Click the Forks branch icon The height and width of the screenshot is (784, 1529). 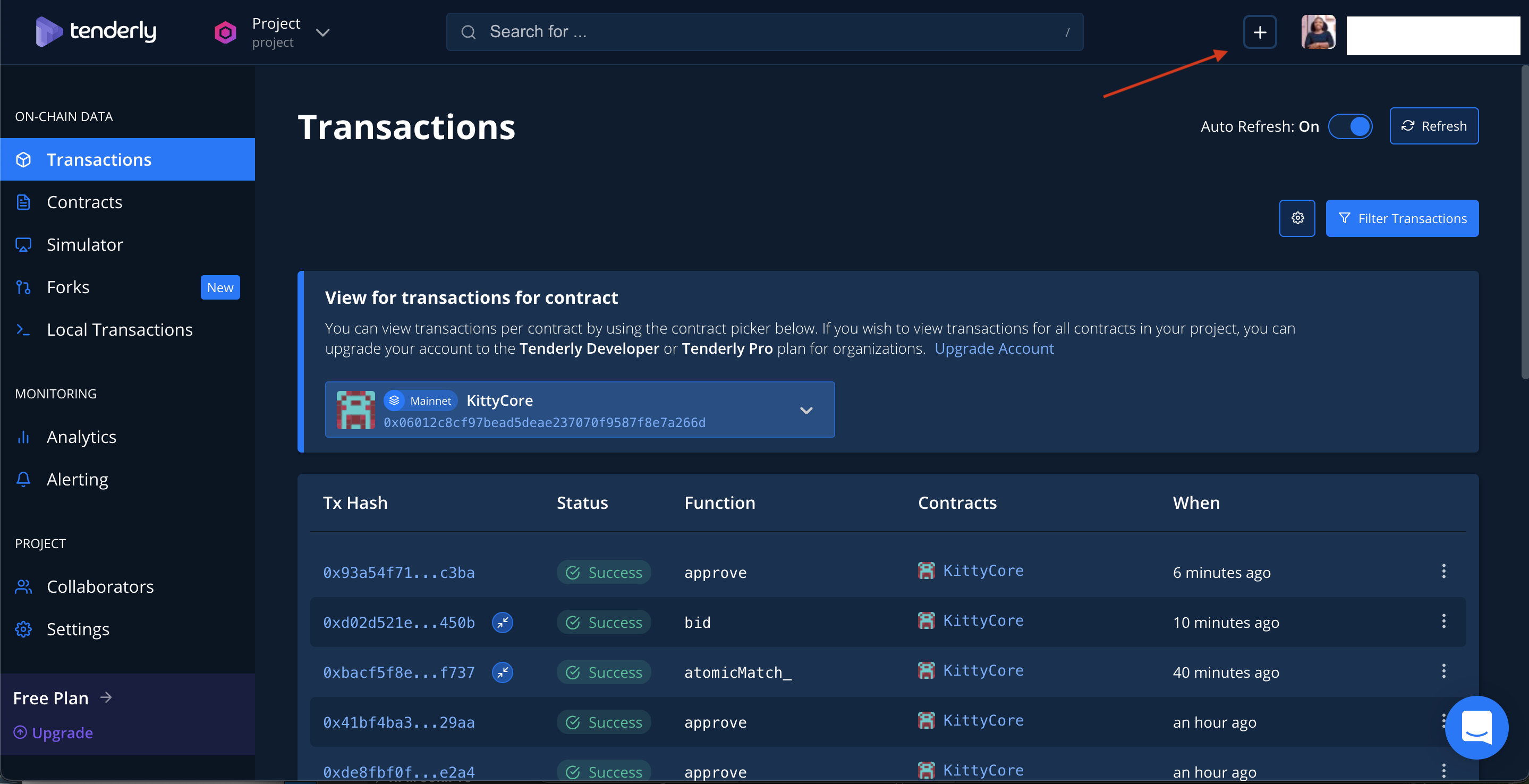(23, 287)
